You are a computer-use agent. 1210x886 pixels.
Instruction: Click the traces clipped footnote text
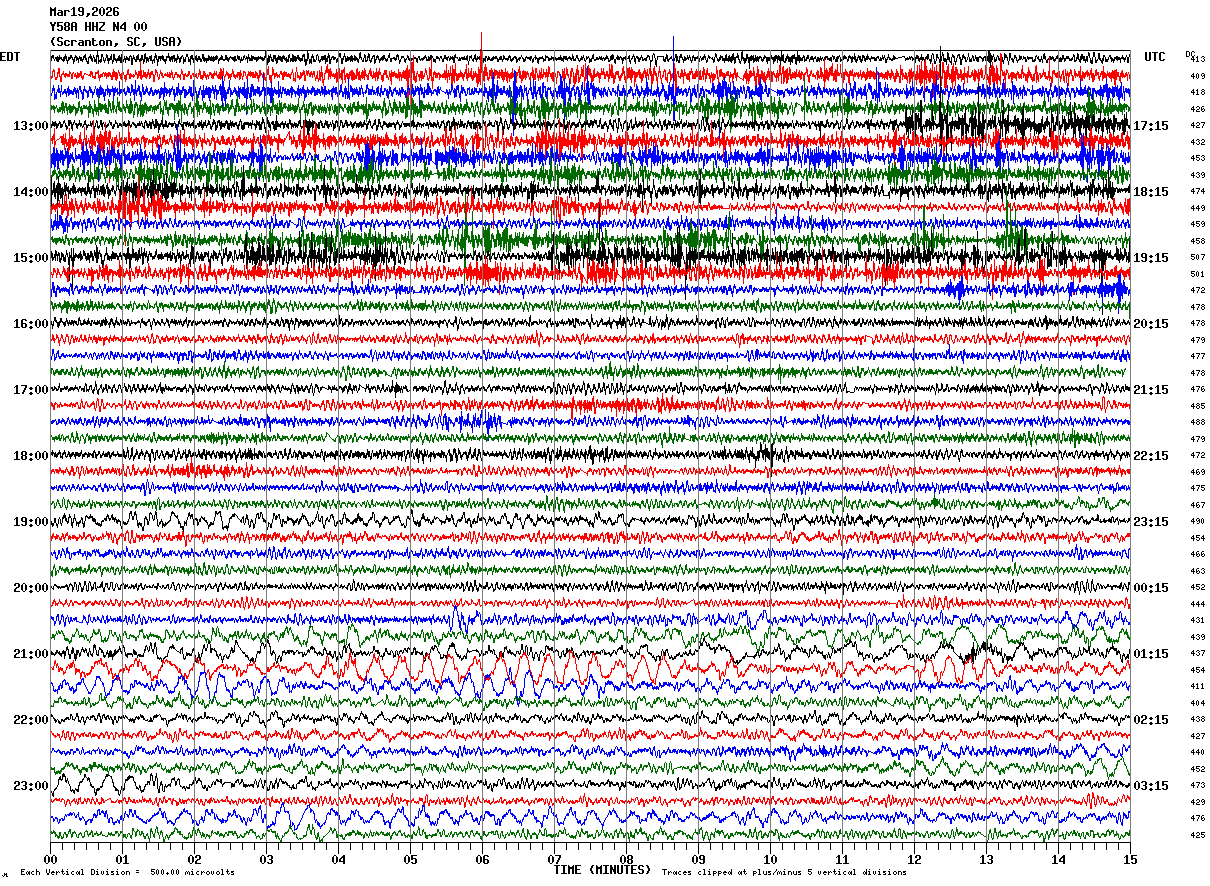(784, 872)
